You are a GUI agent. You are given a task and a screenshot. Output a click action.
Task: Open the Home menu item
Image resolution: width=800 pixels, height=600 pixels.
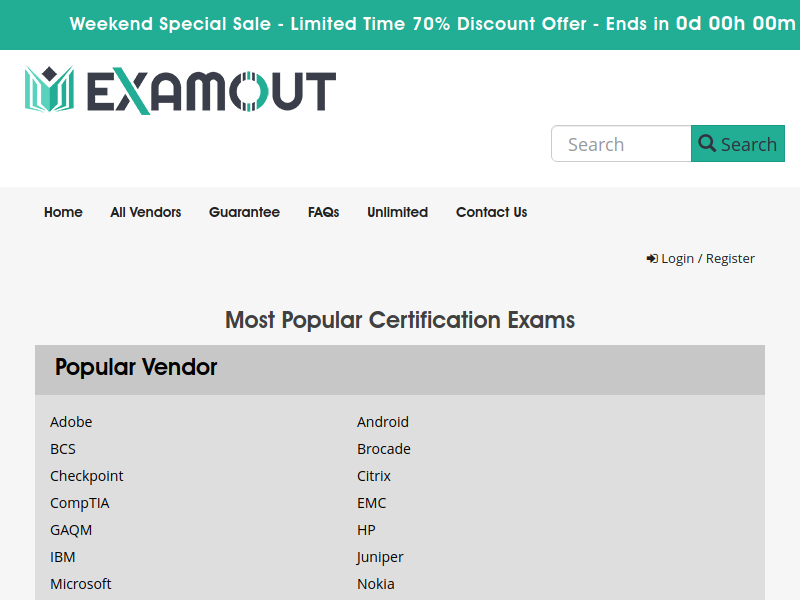63,212
